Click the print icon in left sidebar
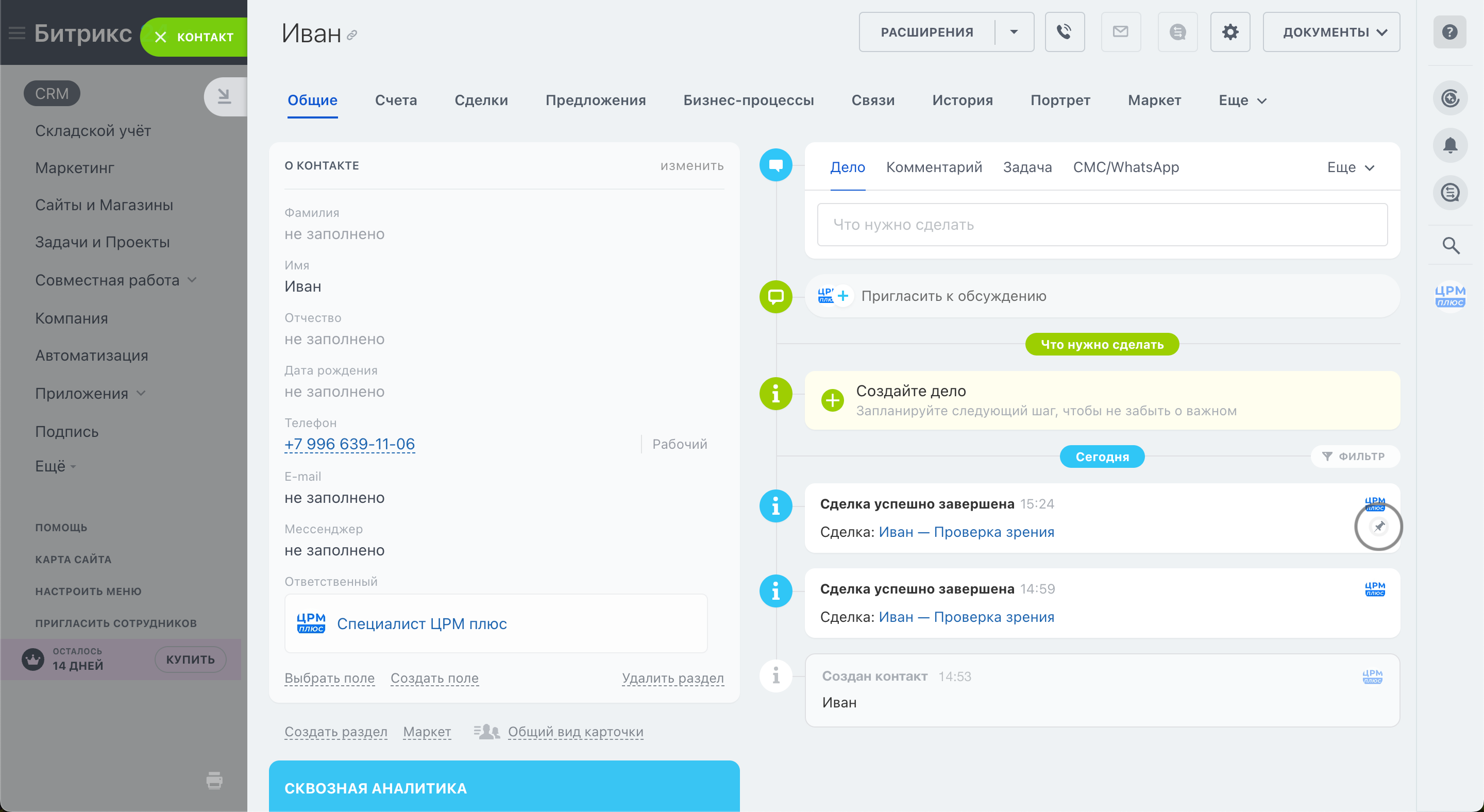1484x812 pixels. point(214,781)
